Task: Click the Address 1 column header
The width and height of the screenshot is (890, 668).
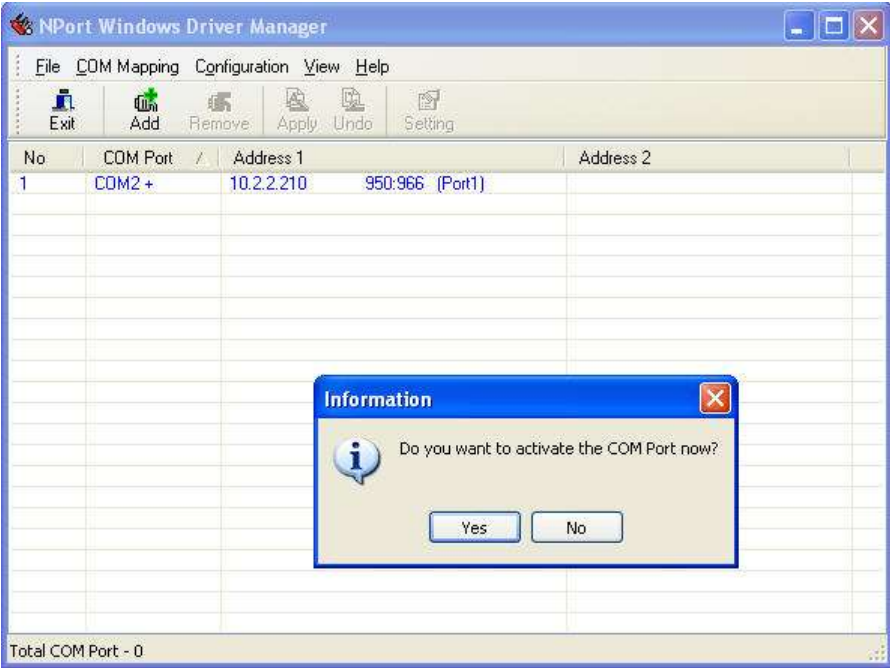Action: [x=392, y=158]
